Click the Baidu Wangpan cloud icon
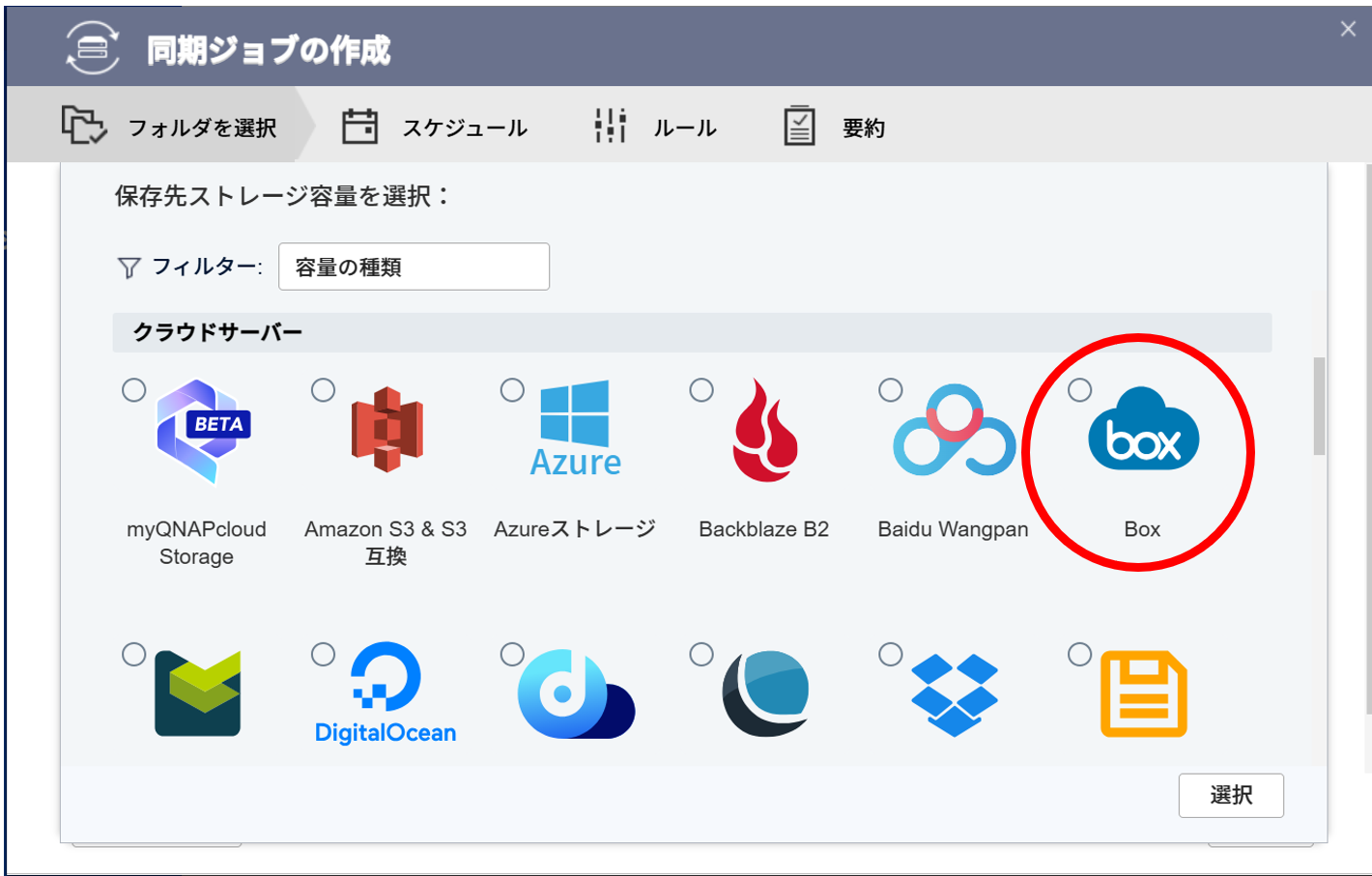This screenshot has height=876, width=1372. tap(954, 430)
